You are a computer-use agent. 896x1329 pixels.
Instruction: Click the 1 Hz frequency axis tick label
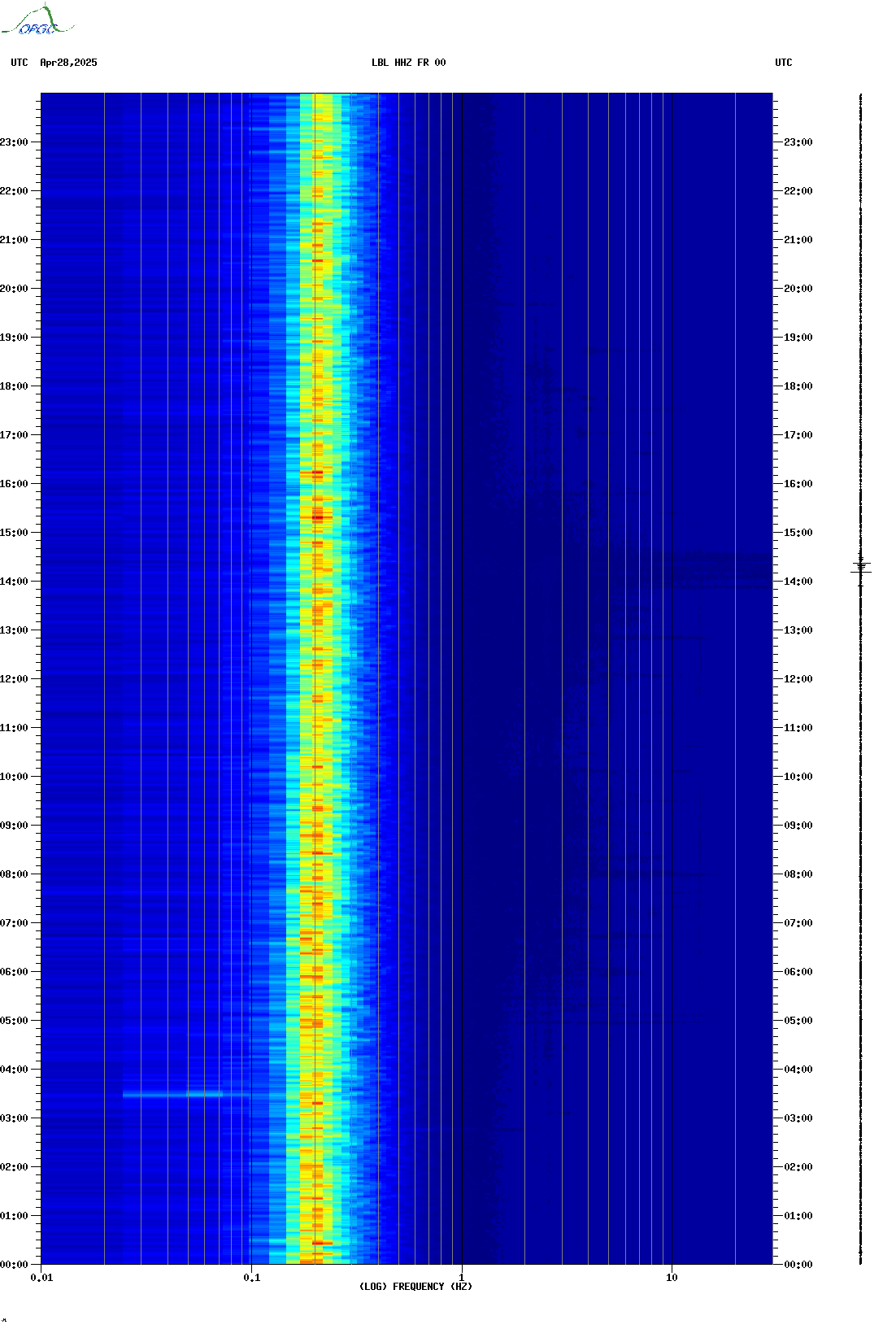tap(462, 1277)
